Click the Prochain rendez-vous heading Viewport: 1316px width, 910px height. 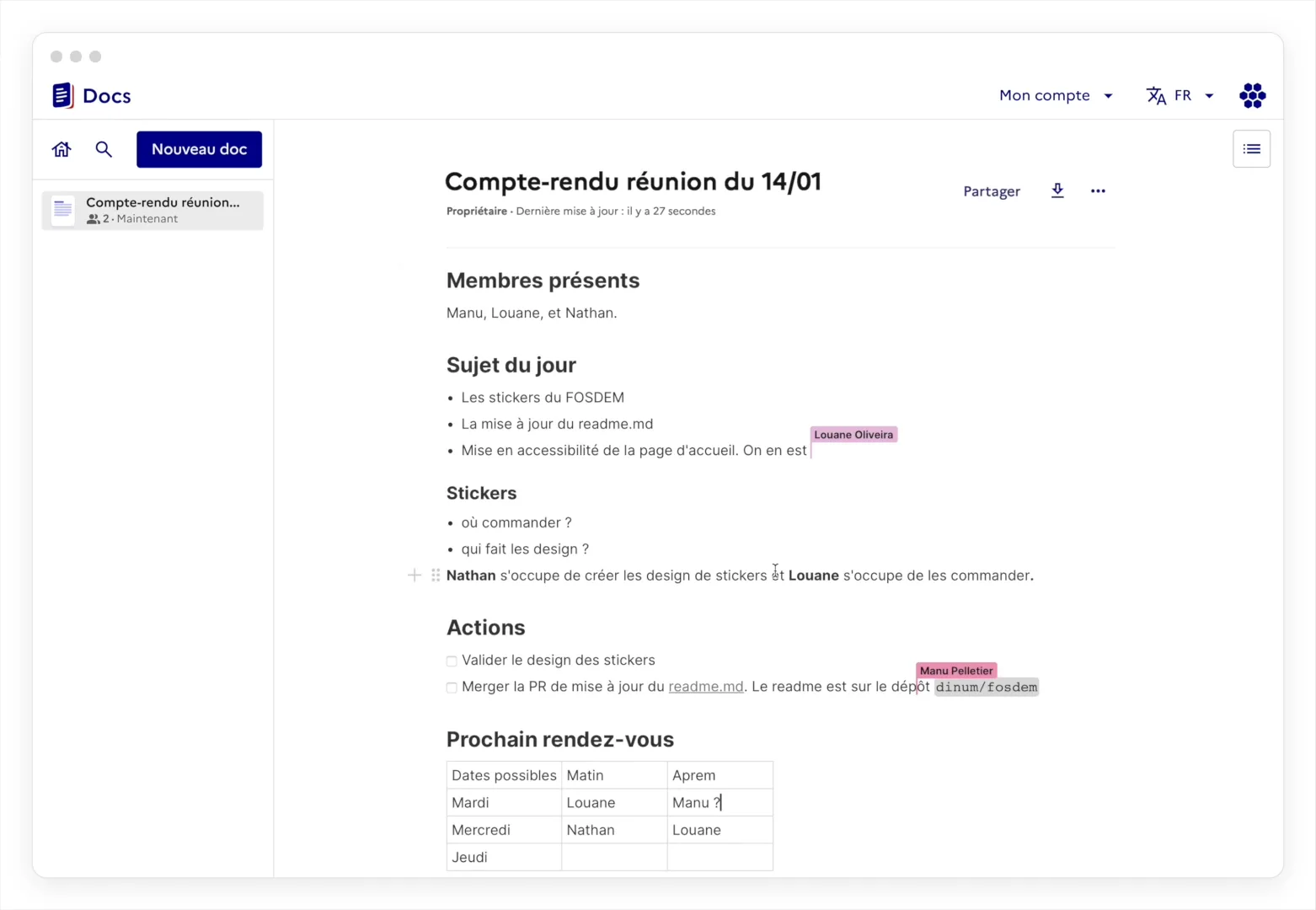pos(559,740)
